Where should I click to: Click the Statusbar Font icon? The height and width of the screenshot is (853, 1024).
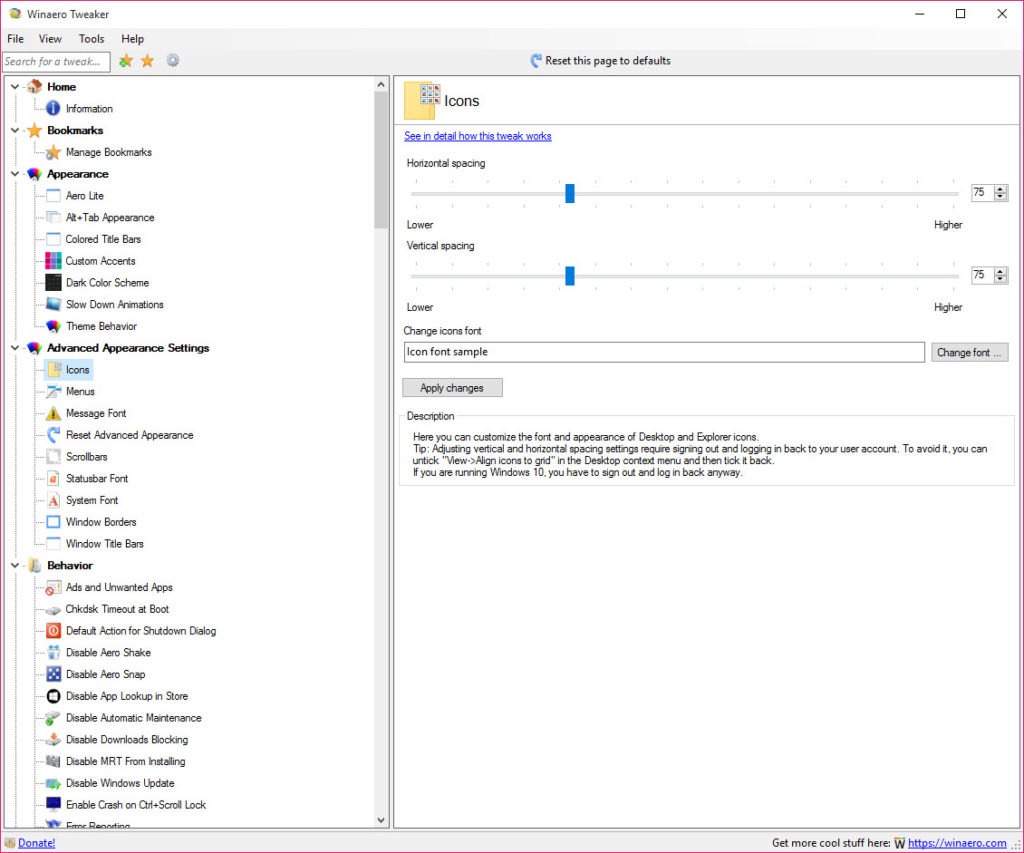[53, 479]
